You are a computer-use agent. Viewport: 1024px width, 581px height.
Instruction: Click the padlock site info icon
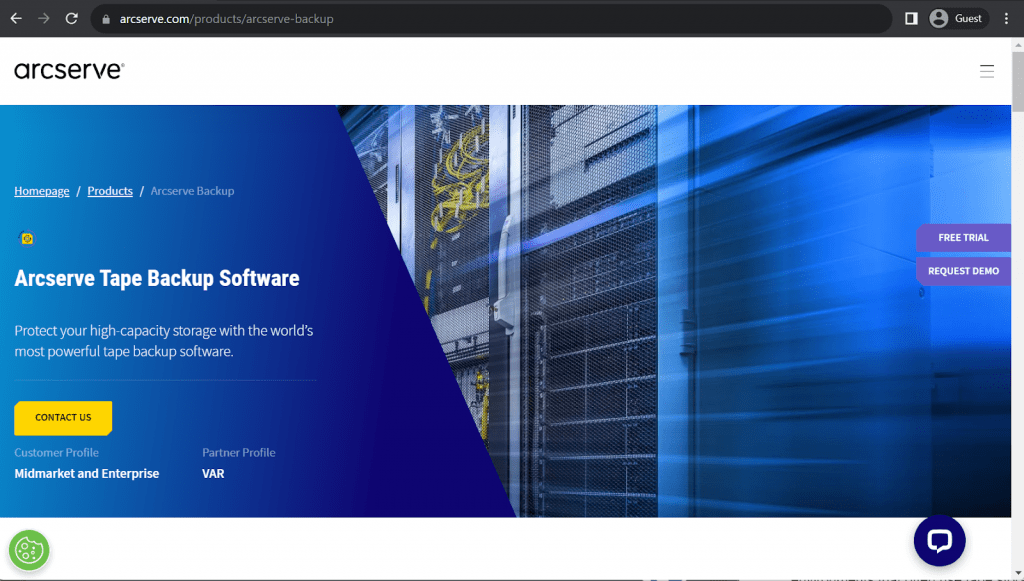[106, 19]
